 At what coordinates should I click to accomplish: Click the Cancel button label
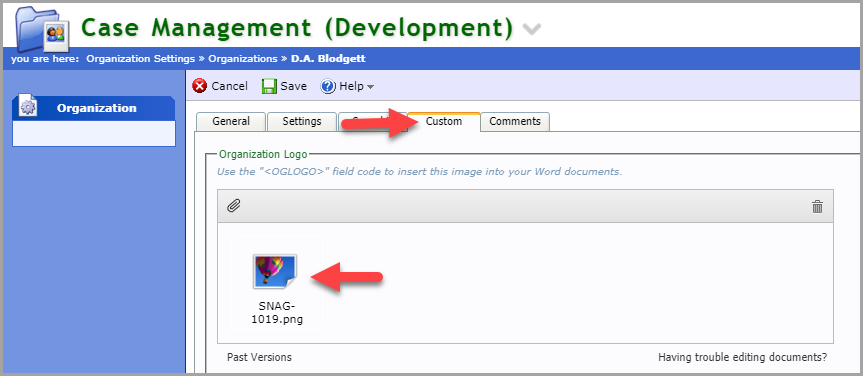[230, 86]
